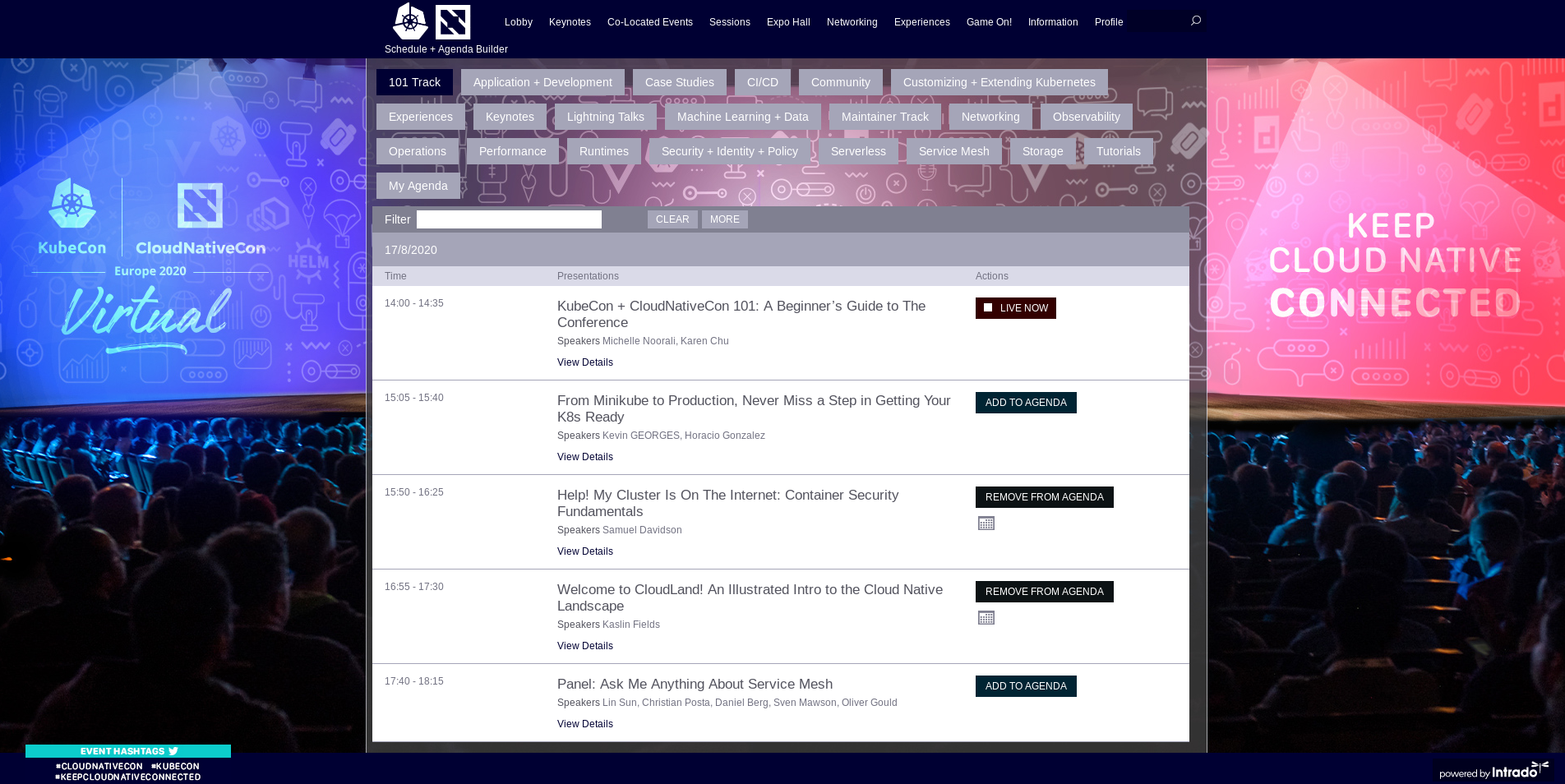The height and width of the screenshot is (784, 1565).
Task: Open Experiences in the top navigation
Action: [922, 22]
